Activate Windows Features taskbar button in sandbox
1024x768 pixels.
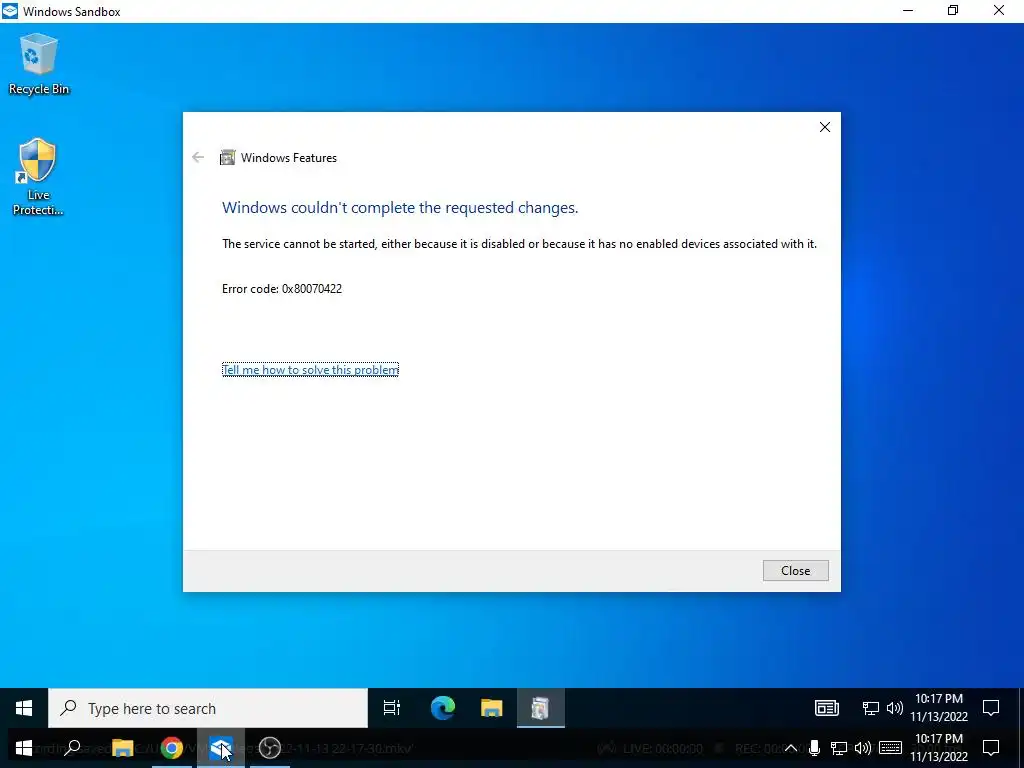(541, 708)
